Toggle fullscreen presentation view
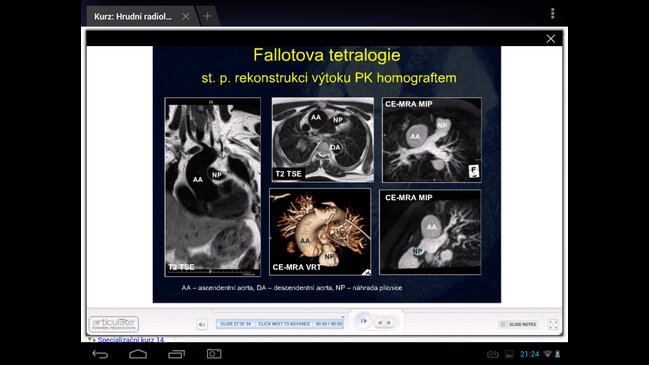Screen dimensions: 649x365 (553, 324)
